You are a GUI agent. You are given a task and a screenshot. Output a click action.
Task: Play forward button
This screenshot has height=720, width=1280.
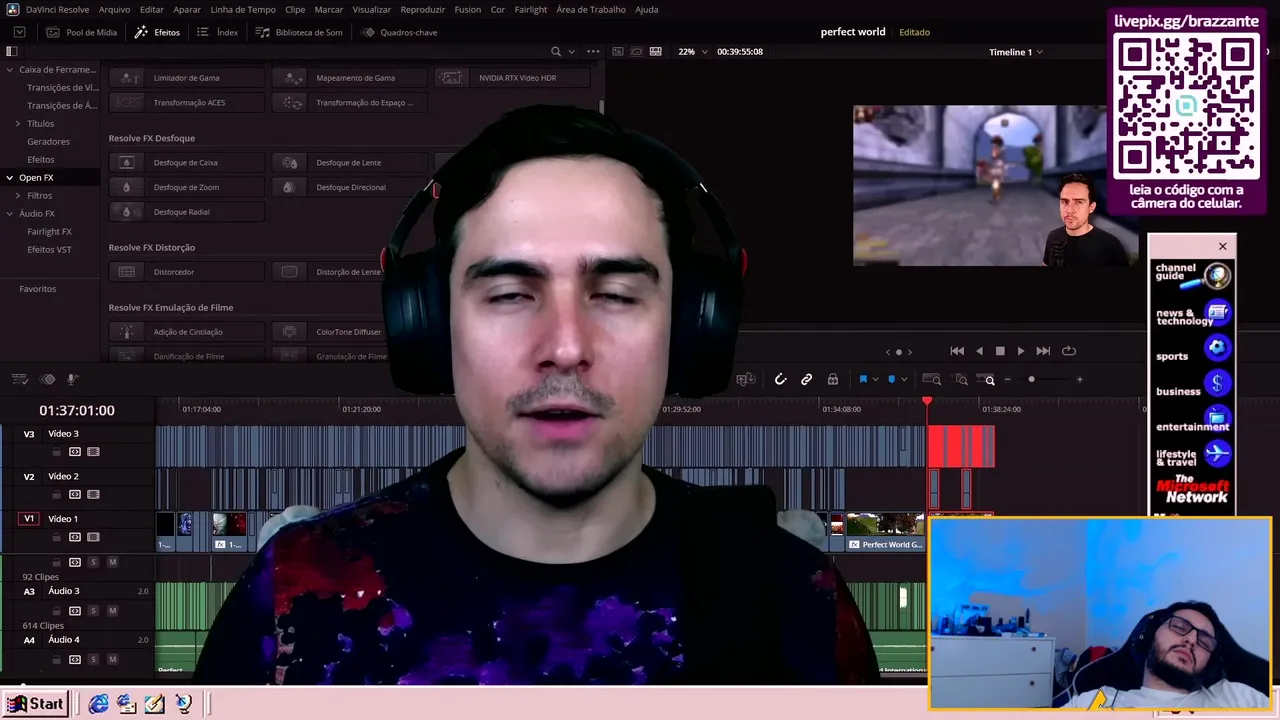(x=1020, y=351)
